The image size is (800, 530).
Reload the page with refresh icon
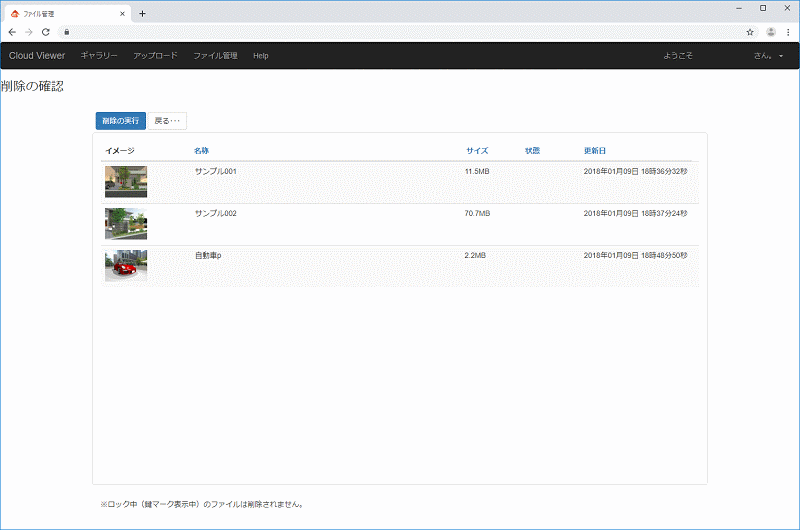point(46,32)
